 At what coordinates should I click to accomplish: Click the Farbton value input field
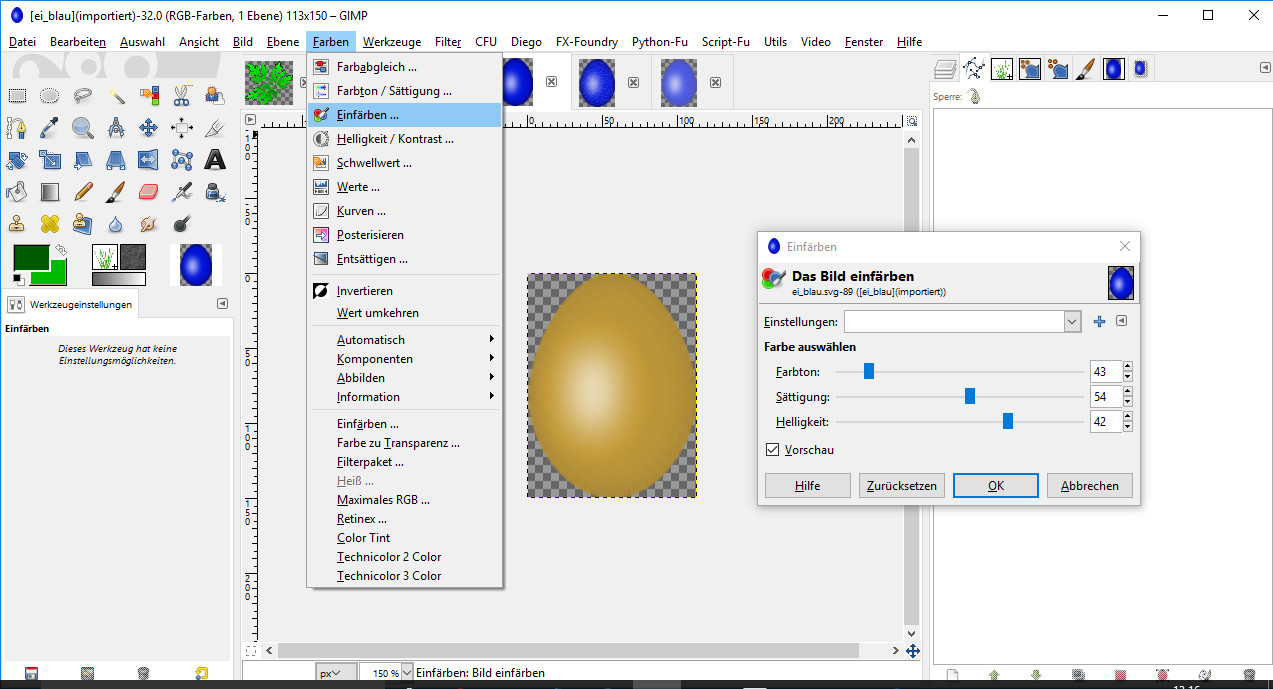[x=1104, y=372]
